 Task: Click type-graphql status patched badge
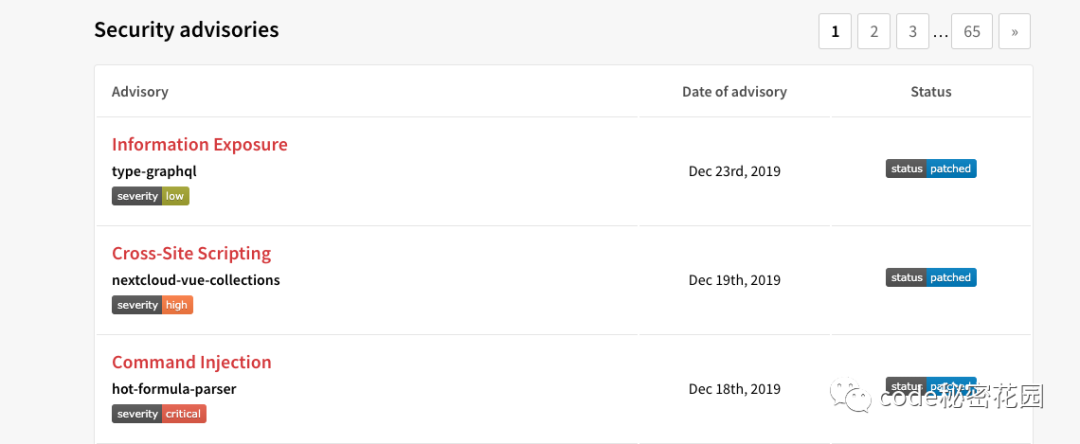pyautogui.click(x=930, y=168)
